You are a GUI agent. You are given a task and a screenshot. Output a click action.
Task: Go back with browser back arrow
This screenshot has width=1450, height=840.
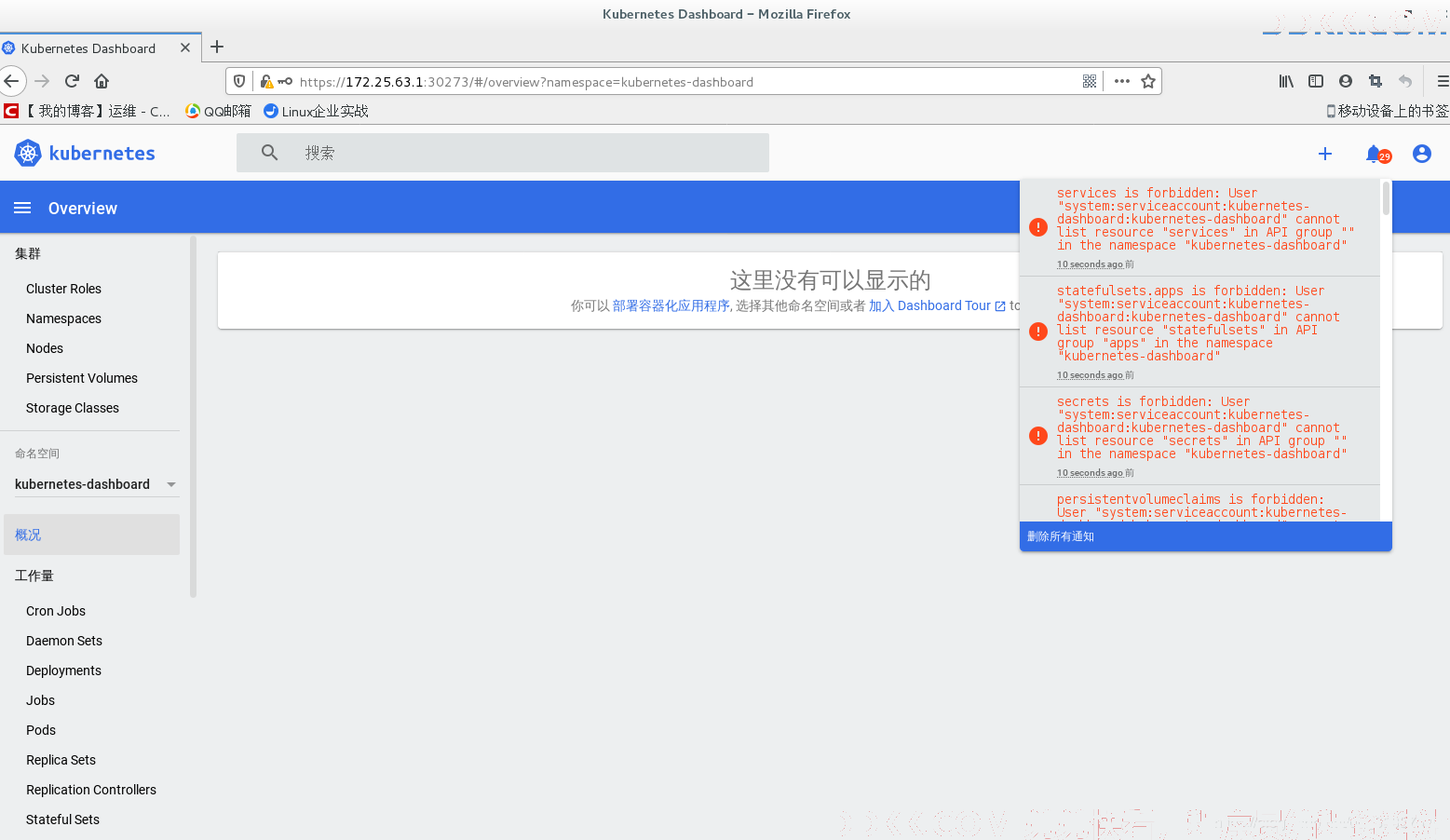11,81
